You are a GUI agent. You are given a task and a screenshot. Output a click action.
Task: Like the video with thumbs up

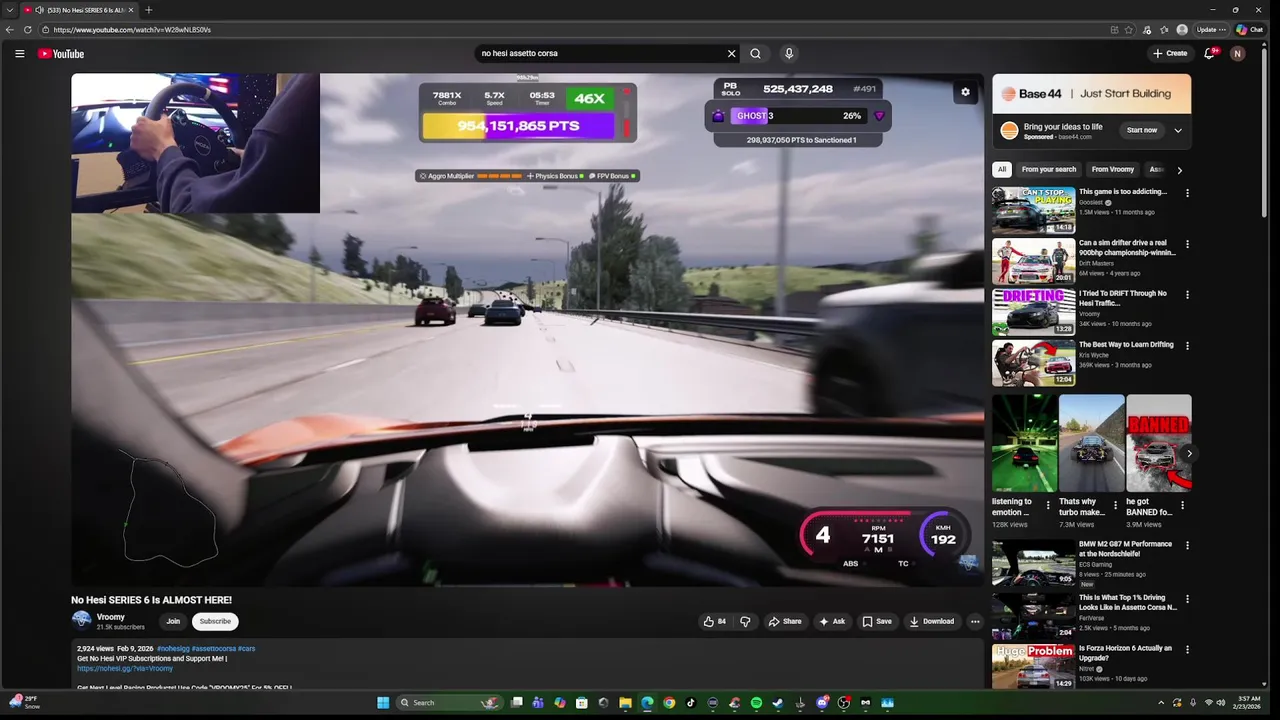click(x=715, y=621)
